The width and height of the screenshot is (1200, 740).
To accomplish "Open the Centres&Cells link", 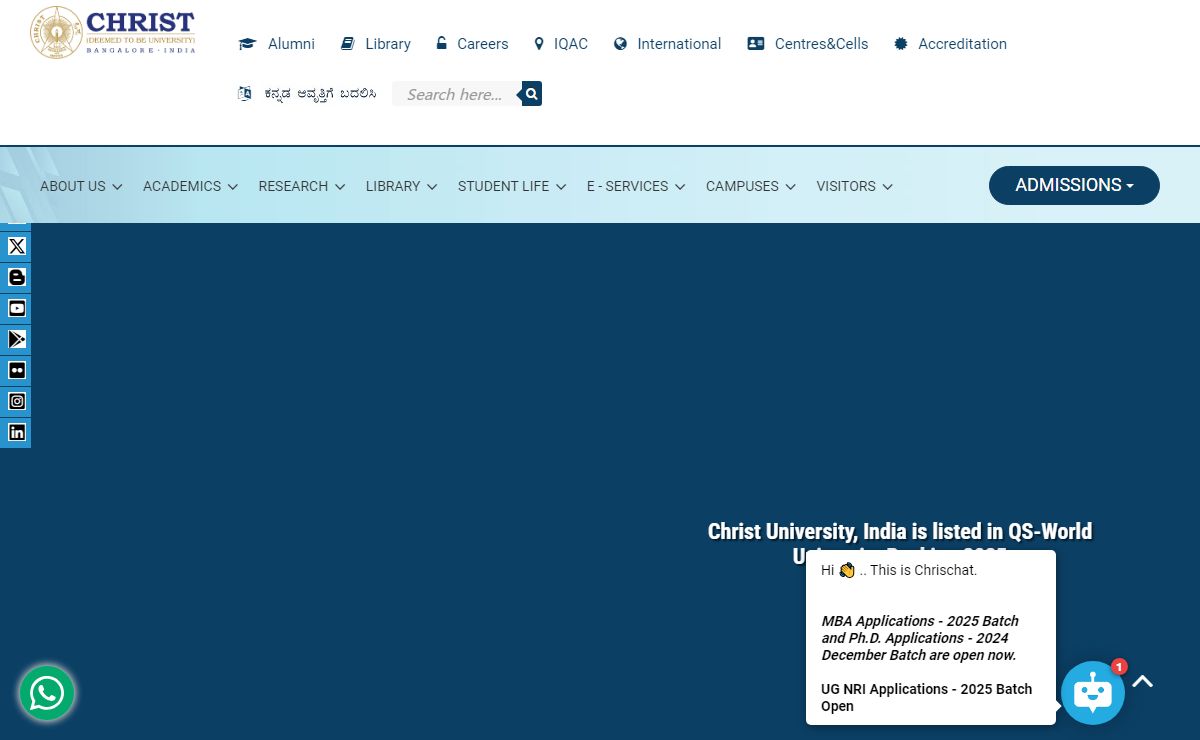I will point(808,44).
